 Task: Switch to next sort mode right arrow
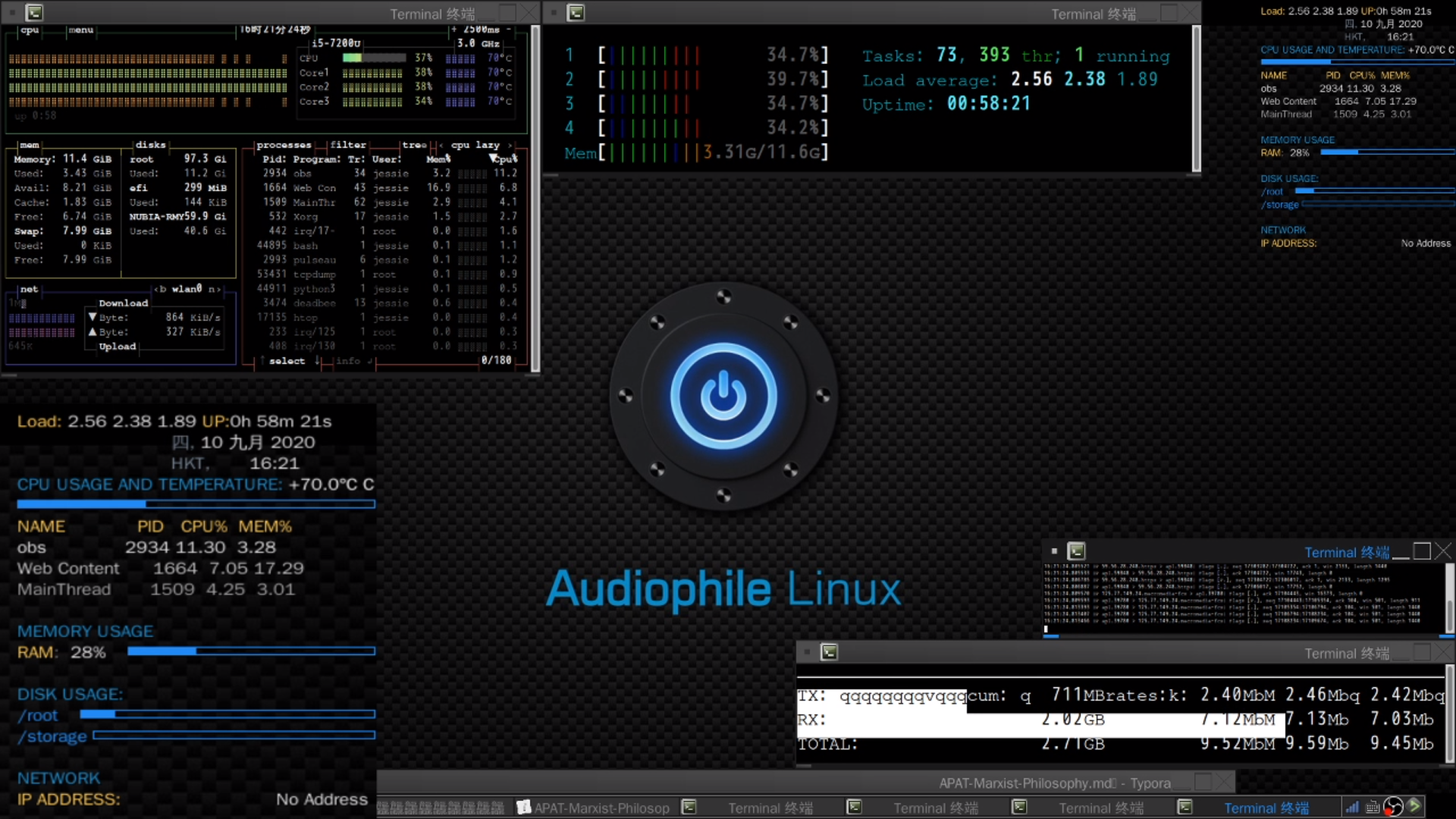(510, 144)
